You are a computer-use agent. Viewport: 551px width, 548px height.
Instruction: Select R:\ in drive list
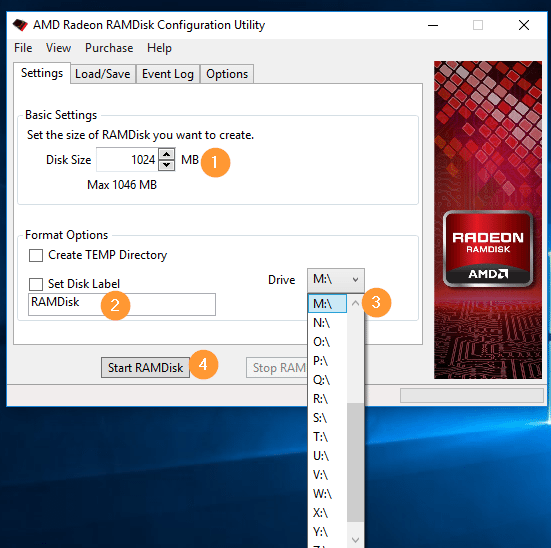327,399
